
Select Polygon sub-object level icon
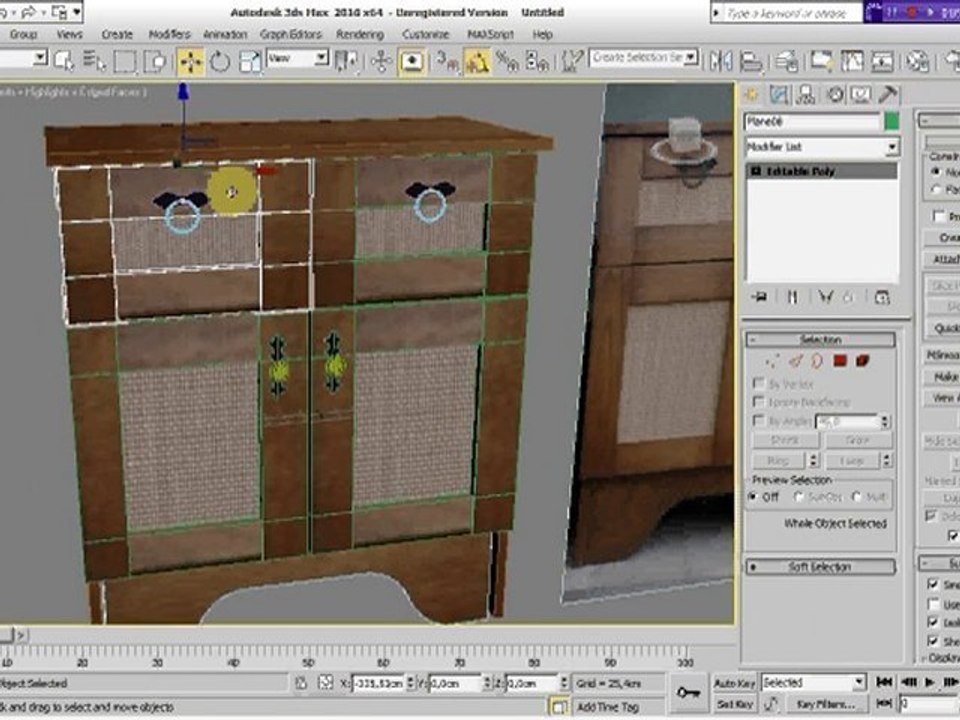pos(840,361)
